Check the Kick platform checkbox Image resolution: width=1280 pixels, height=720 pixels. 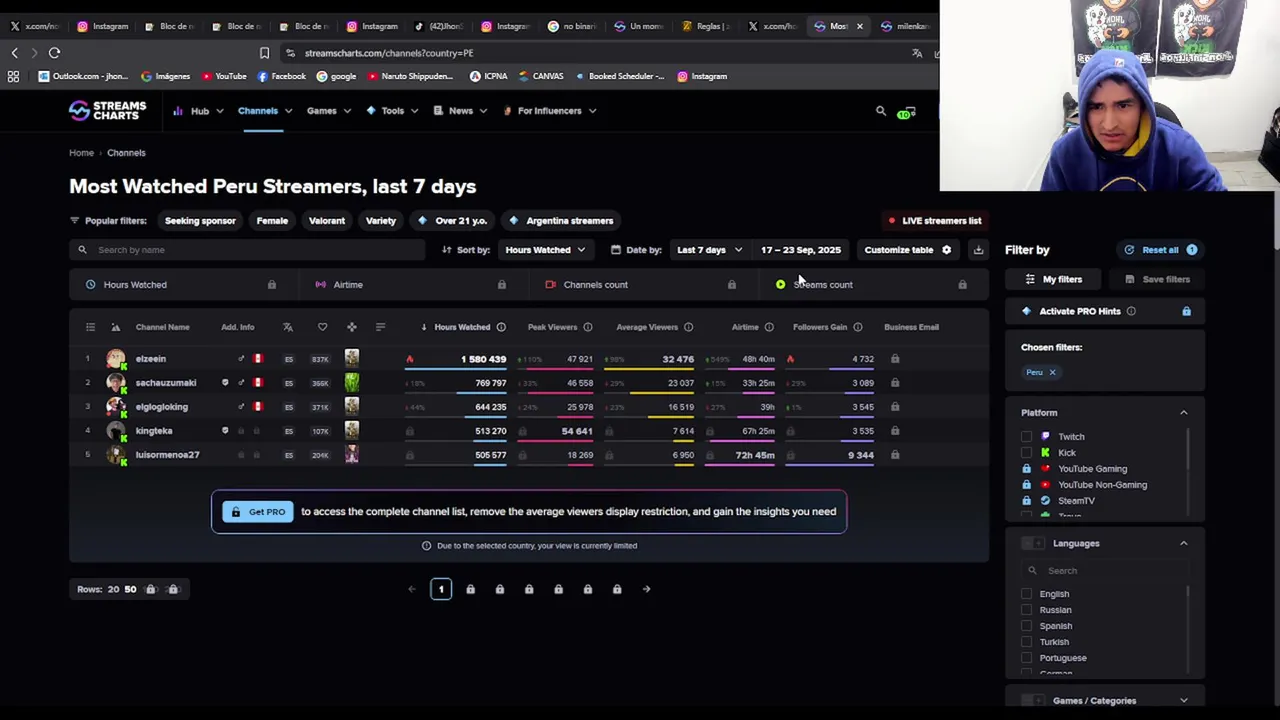(1026, 453)
